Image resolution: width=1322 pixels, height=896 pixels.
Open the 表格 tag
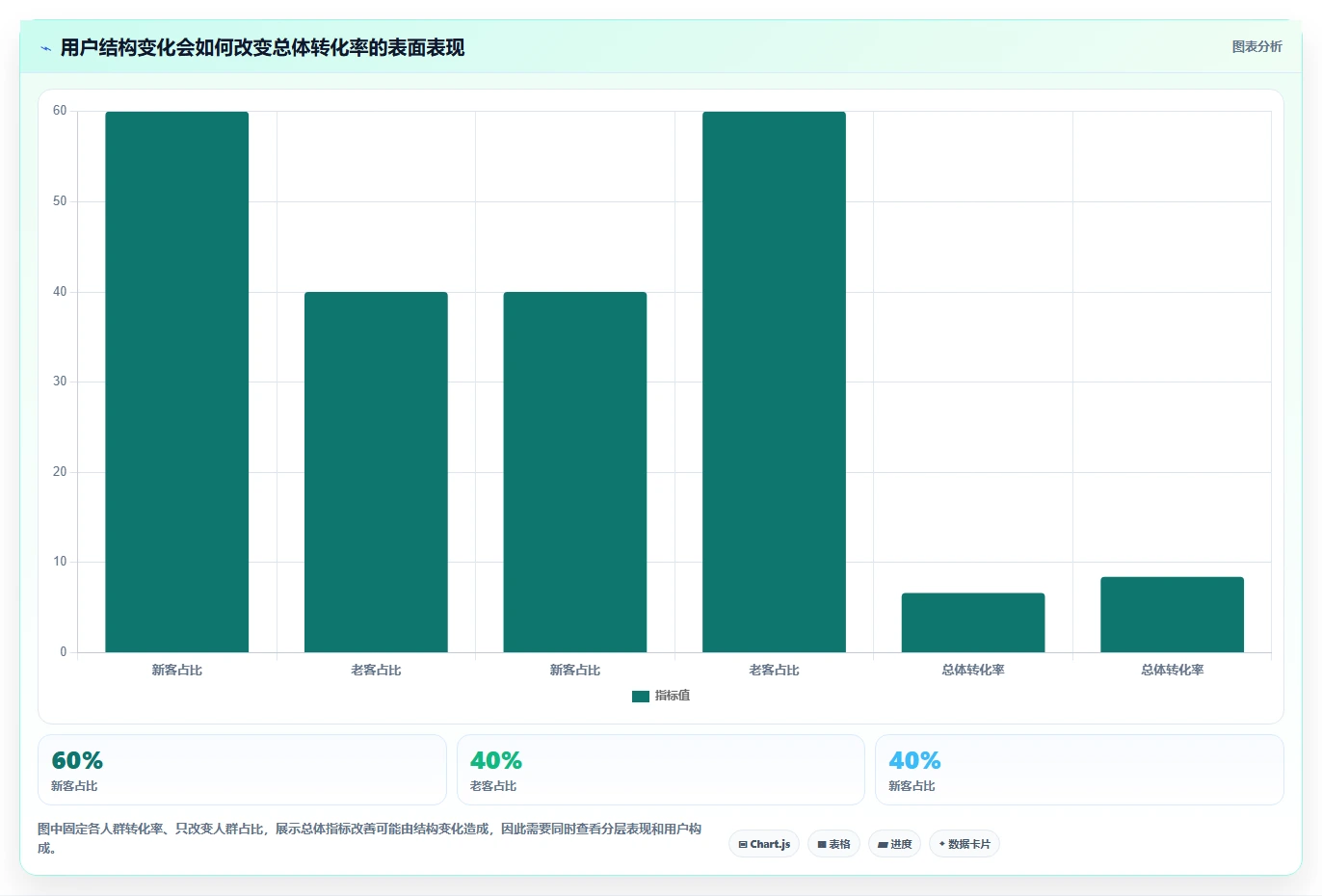click(833, 844)
